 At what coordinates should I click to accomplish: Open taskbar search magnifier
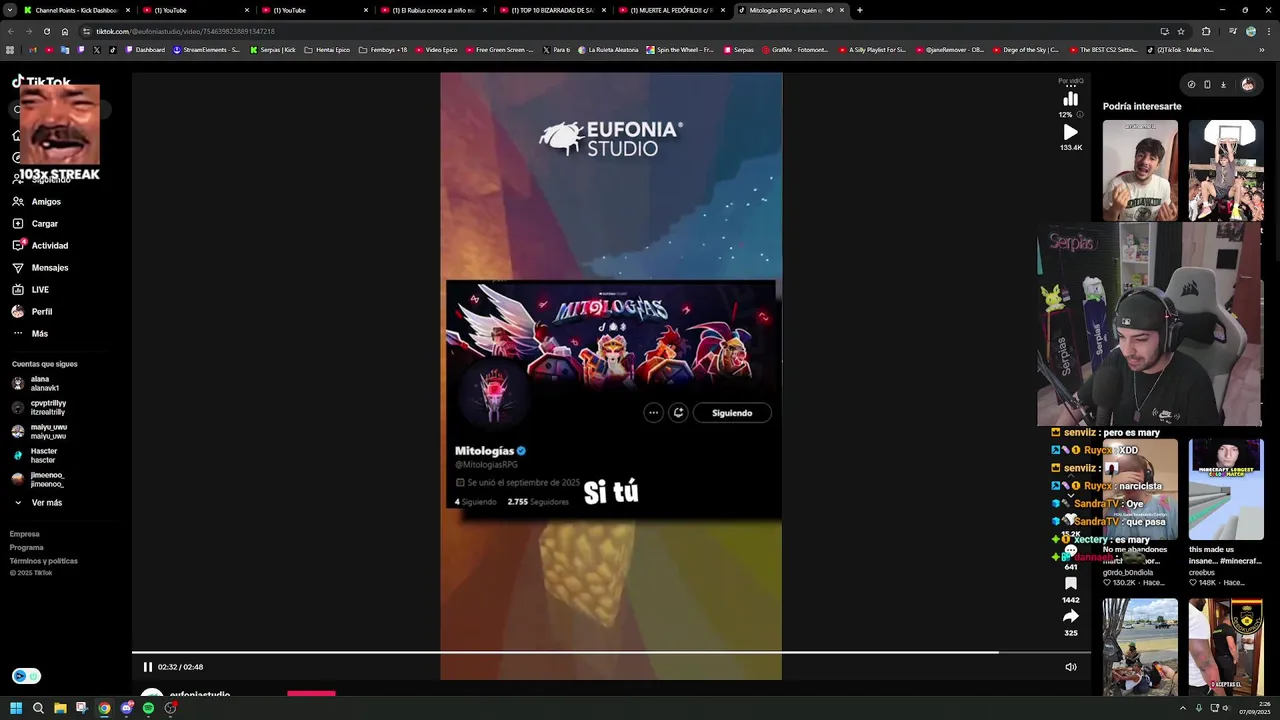(38, 708)
